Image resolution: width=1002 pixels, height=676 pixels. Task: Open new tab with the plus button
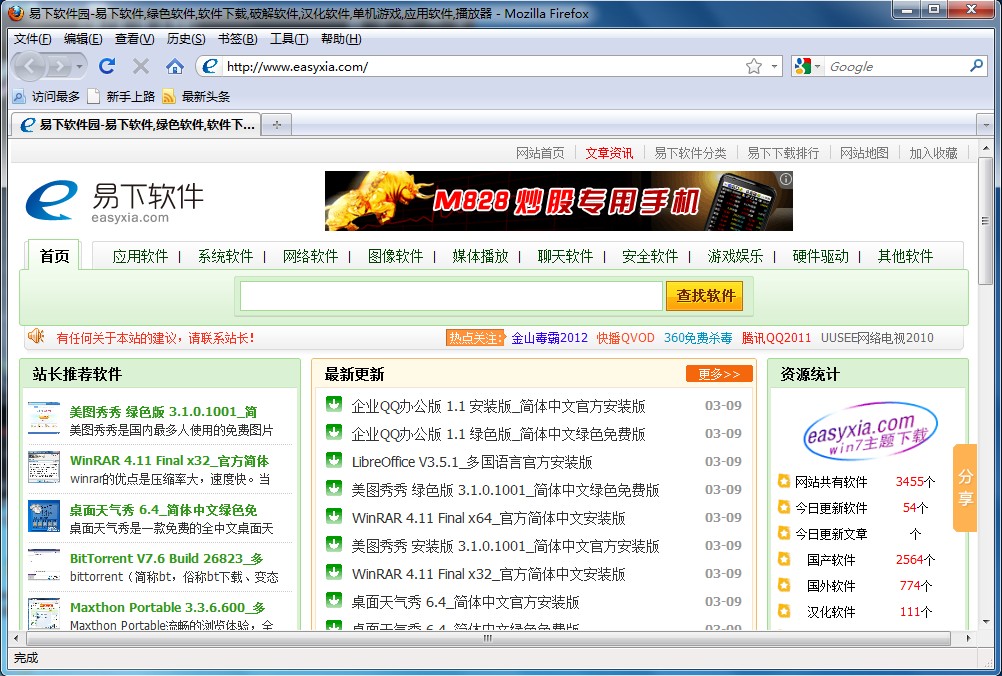point(277,125)
